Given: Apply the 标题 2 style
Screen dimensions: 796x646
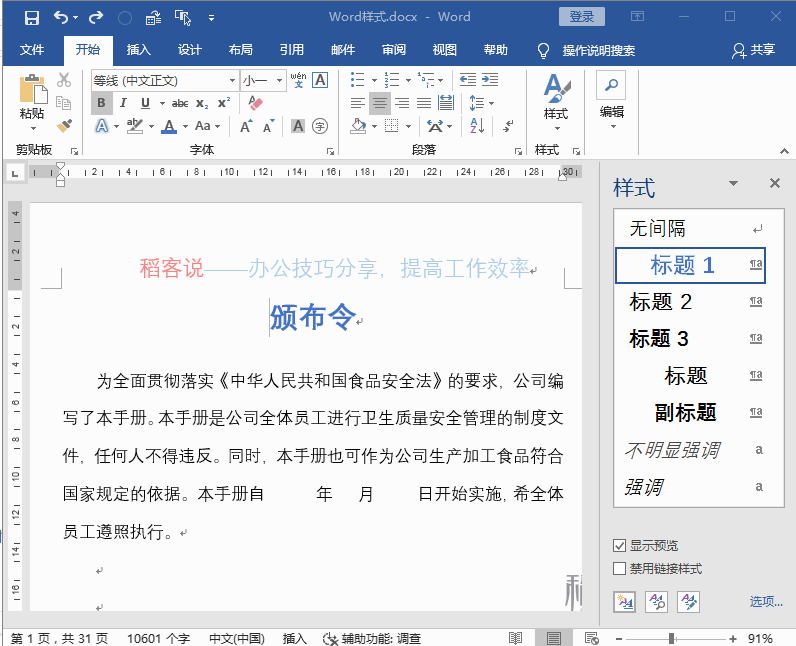Looking at the screenshot, I should click(x=690, y=302).
